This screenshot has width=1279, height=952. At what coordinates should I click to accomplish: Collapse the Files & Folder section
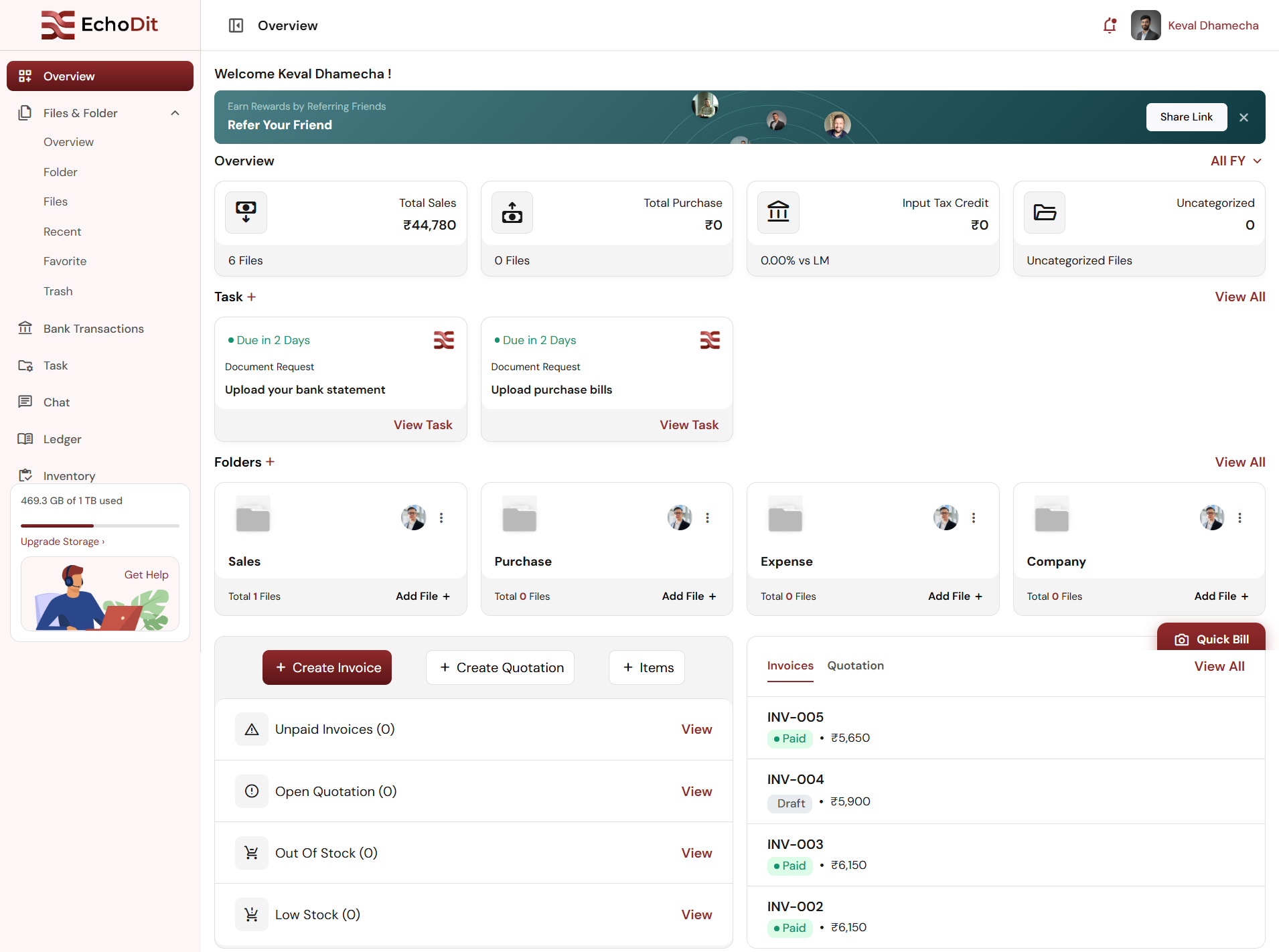tap(175, 113)
